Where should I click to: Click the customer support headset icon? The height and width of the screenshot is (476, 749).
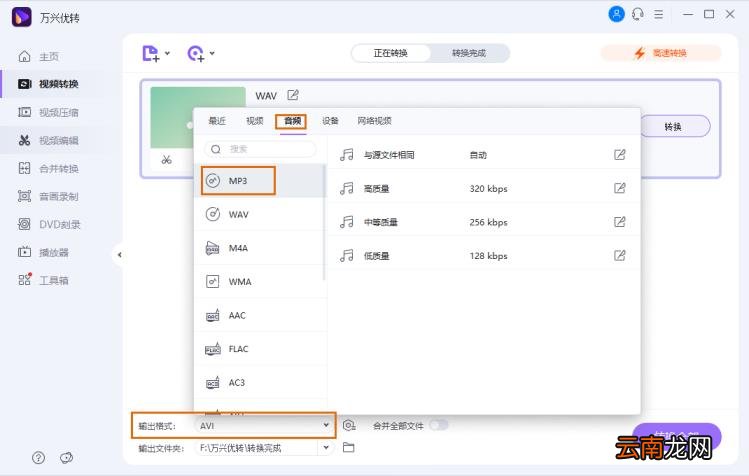point(638,14)
